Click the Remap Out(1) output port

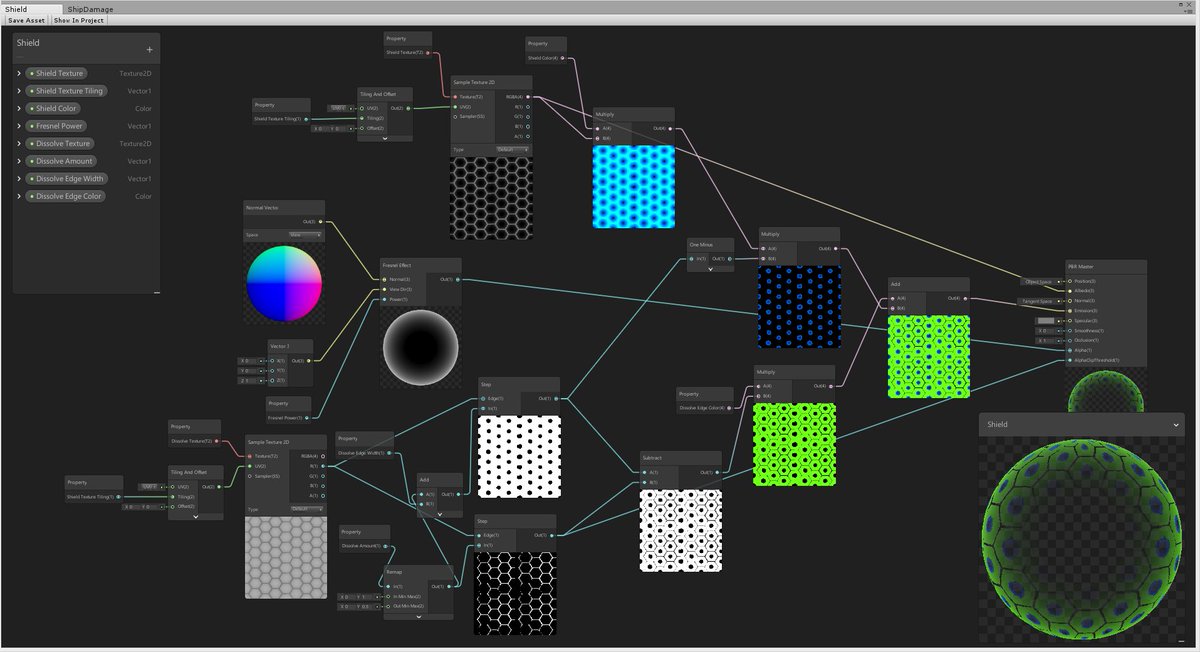point(450,586)
